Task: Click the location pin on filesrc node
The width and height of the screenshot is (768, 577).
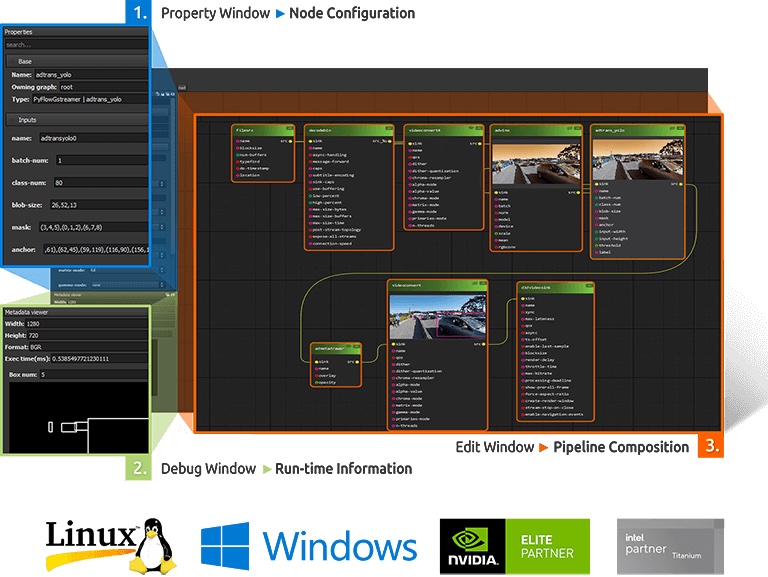Action: [238, 175]
